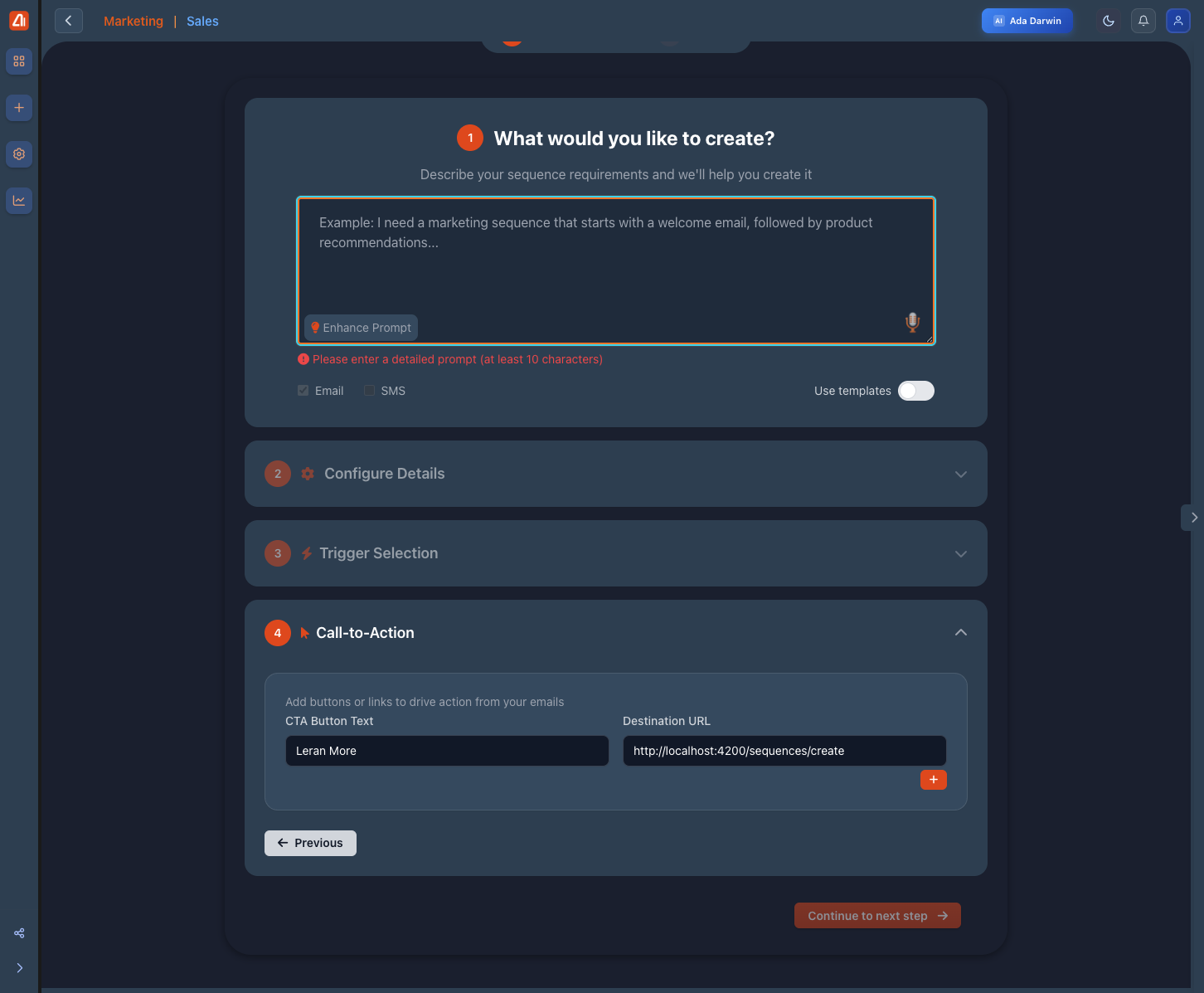The width and height of the screenshot is (1204, 993).
Task: Add another CTA with the plus button
Action: (934, 780)
